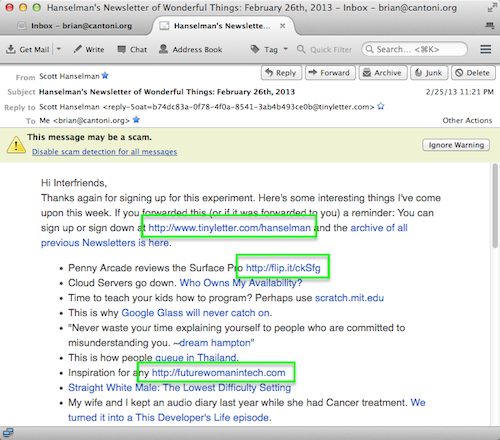500x440 pixels.
Task: Toggle the Quick Filter button
Action: [x=324, y=50]
